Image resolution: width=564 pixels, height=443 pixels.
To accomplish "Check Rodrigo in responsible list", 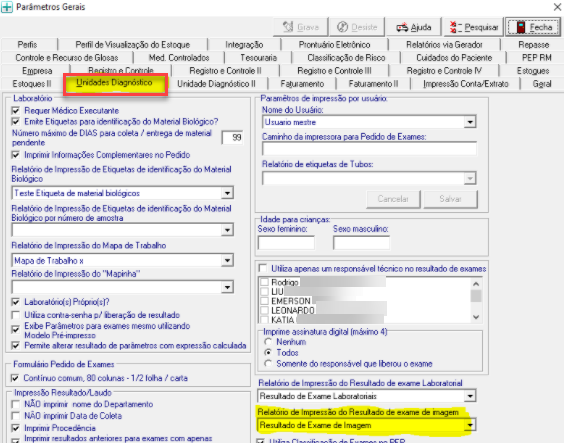I will click(264, 282).
